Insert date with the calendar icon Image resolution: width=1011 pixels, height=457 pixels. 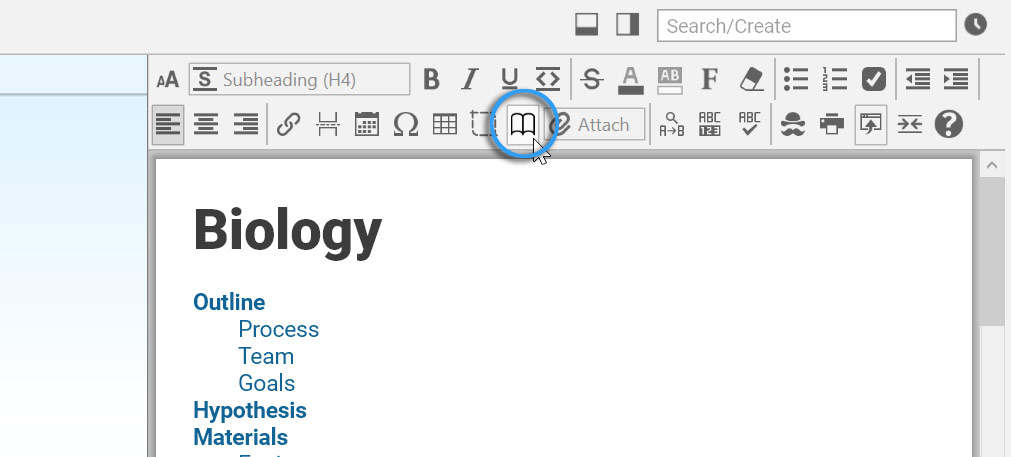click(x=367, y=125)
